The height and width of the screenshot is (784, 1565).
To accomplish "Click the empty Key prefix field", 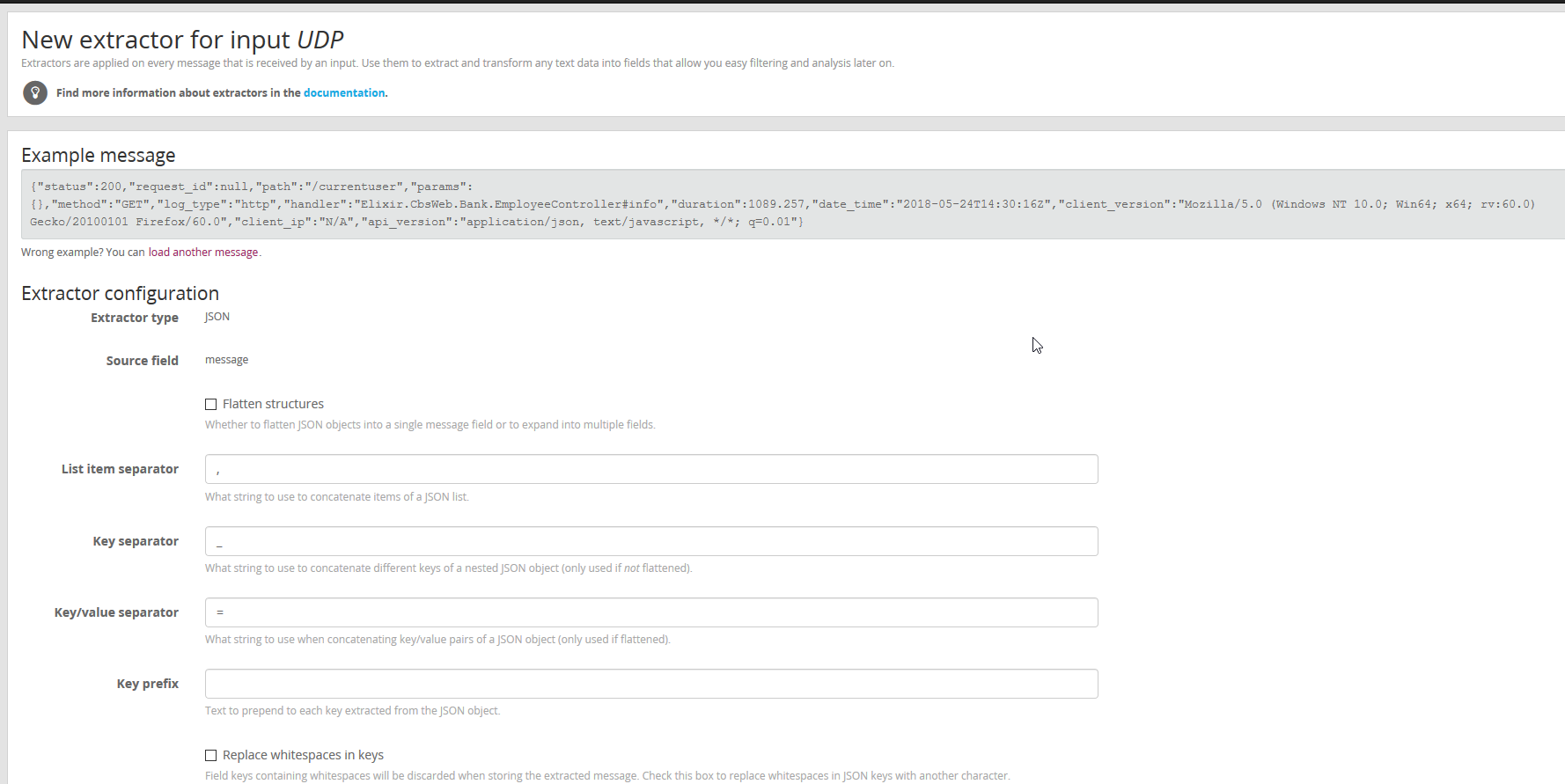I will pos(650,684).
